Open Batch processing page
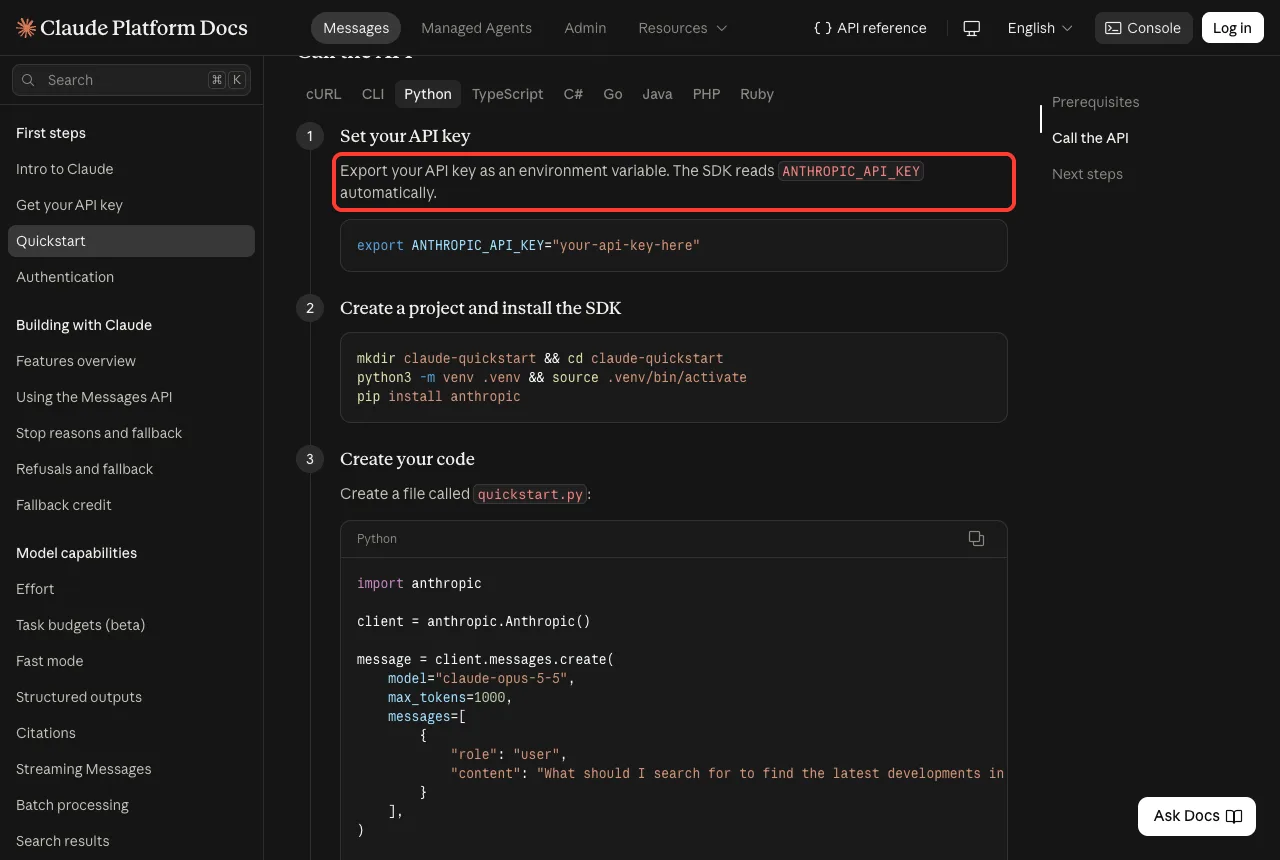 pos(131,805)
